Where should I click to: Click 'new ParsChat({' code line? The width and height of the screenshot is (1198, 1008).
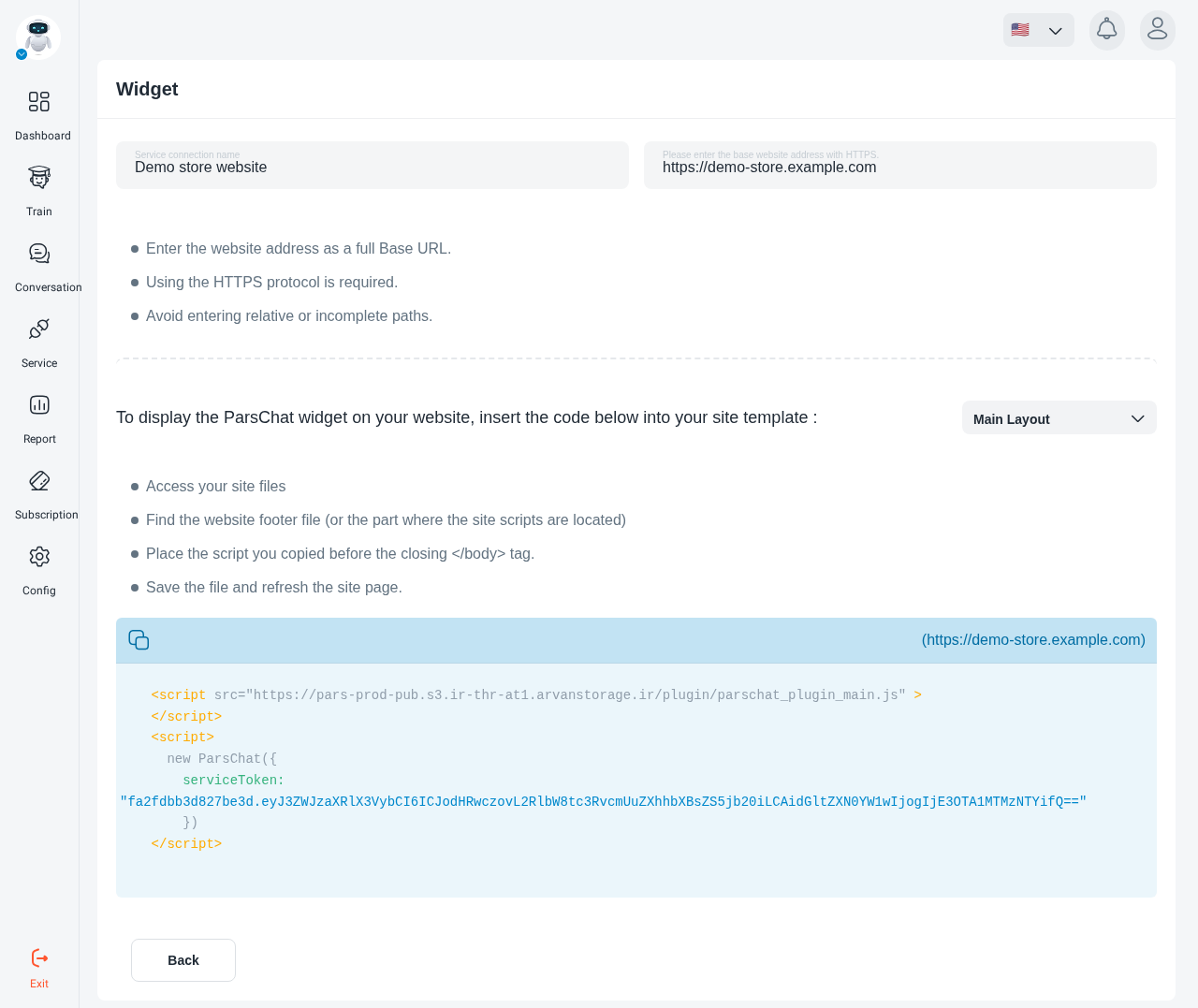tap(222, 758)
